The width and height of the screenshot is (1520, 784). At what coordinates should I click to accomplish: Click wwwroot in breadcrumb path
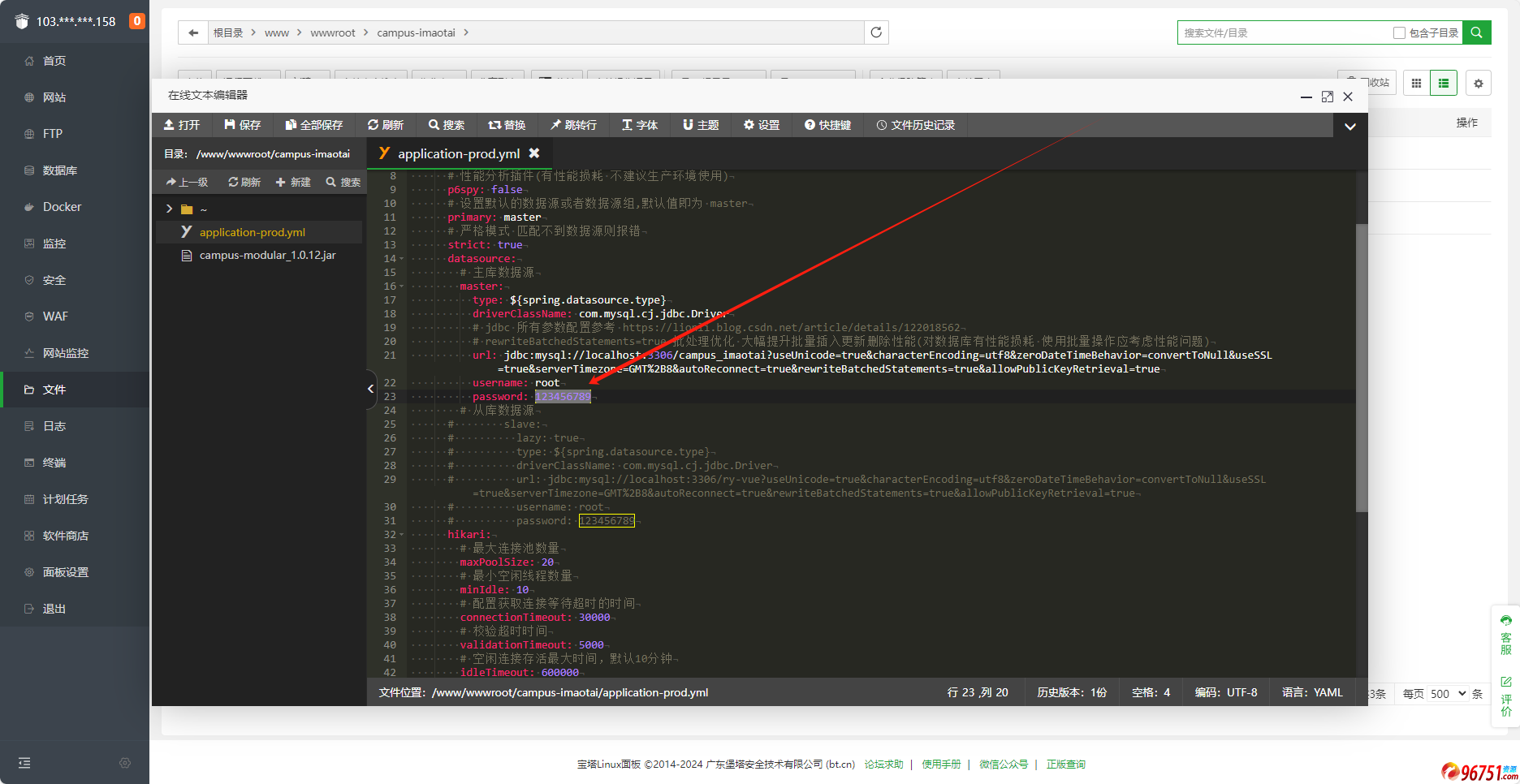[x=333, y=32]
